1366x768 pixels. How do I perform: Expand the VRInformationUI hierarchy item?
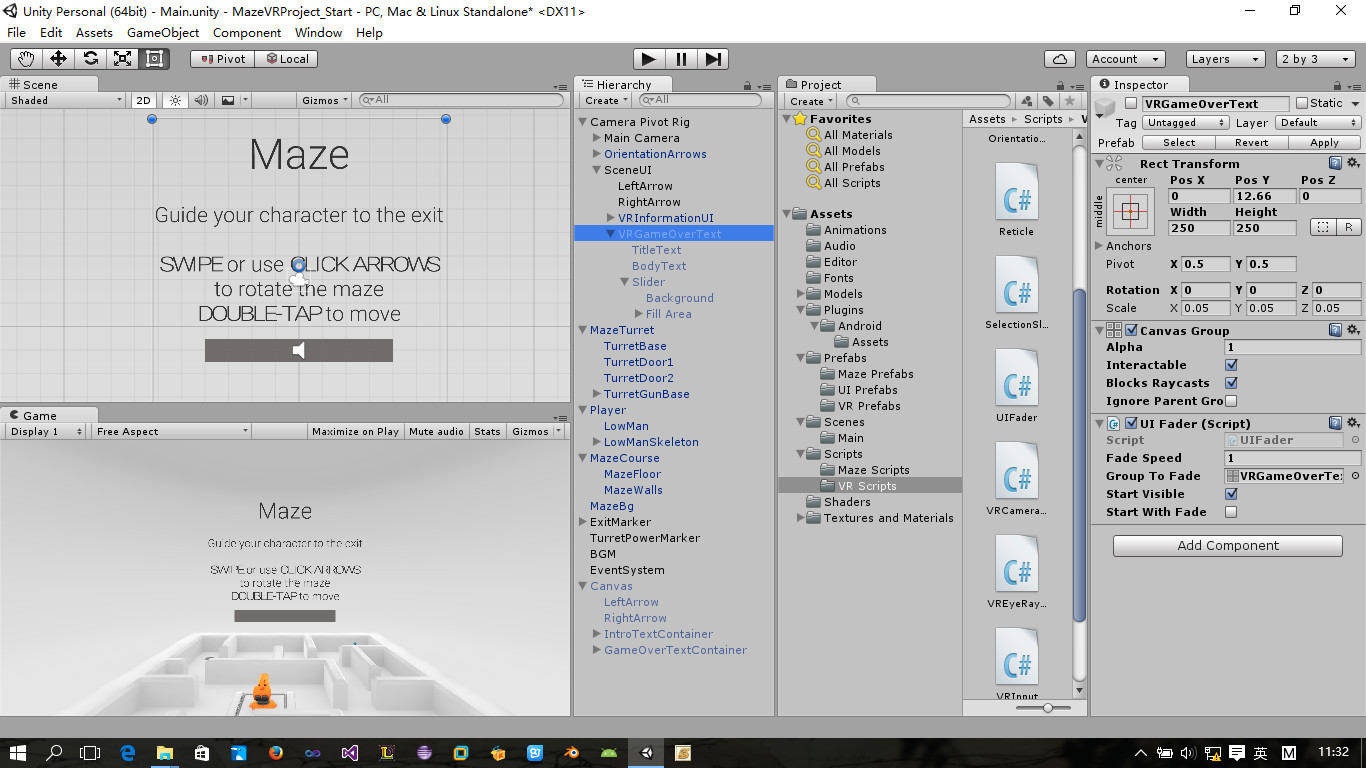pos(611,218)
